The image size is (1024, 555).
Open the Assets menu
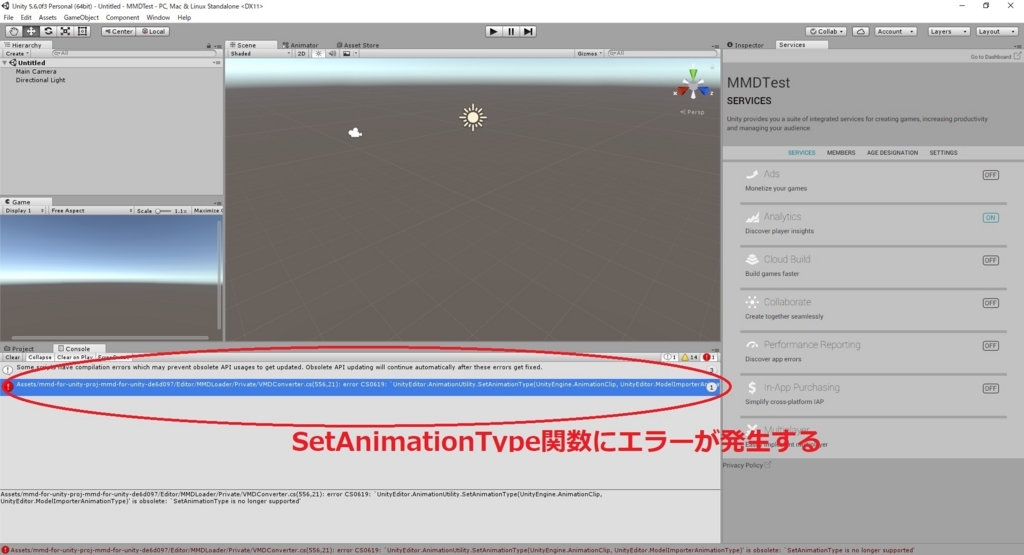(48, 18)
